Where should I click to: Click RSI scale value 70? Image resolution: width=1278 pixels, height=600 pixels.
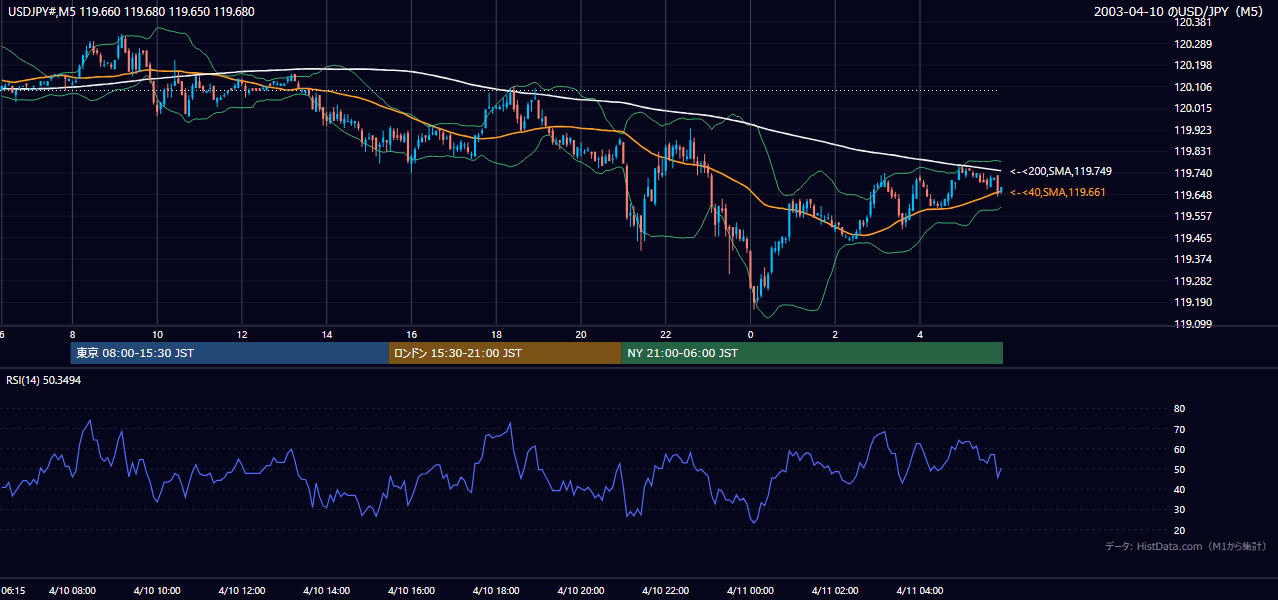coord(1179,429)
